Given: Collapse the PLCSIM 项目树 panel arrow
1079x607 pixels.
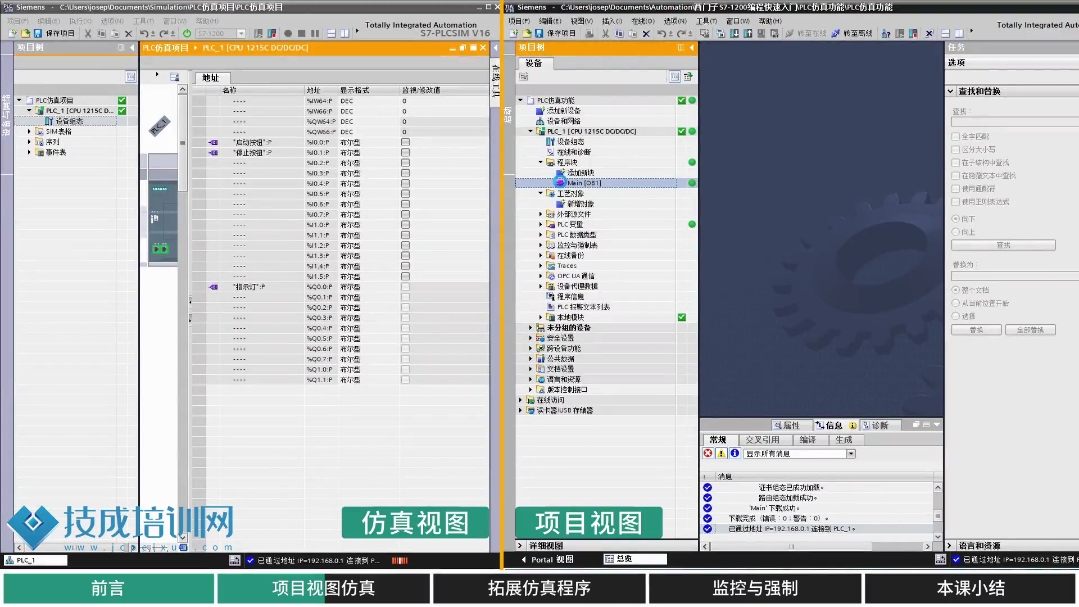Looking at the screenshot, I should pyautogui.click(x=132, y=47).
